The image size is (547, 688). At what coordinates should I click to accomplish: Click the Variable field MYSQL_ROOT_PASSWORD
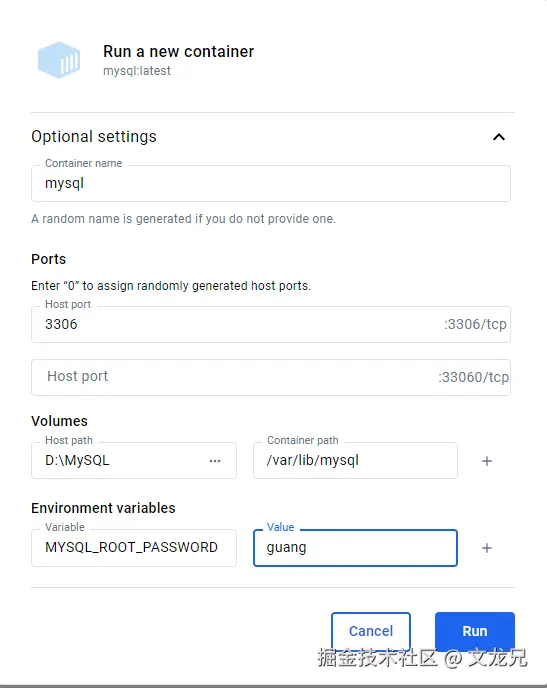134,548
